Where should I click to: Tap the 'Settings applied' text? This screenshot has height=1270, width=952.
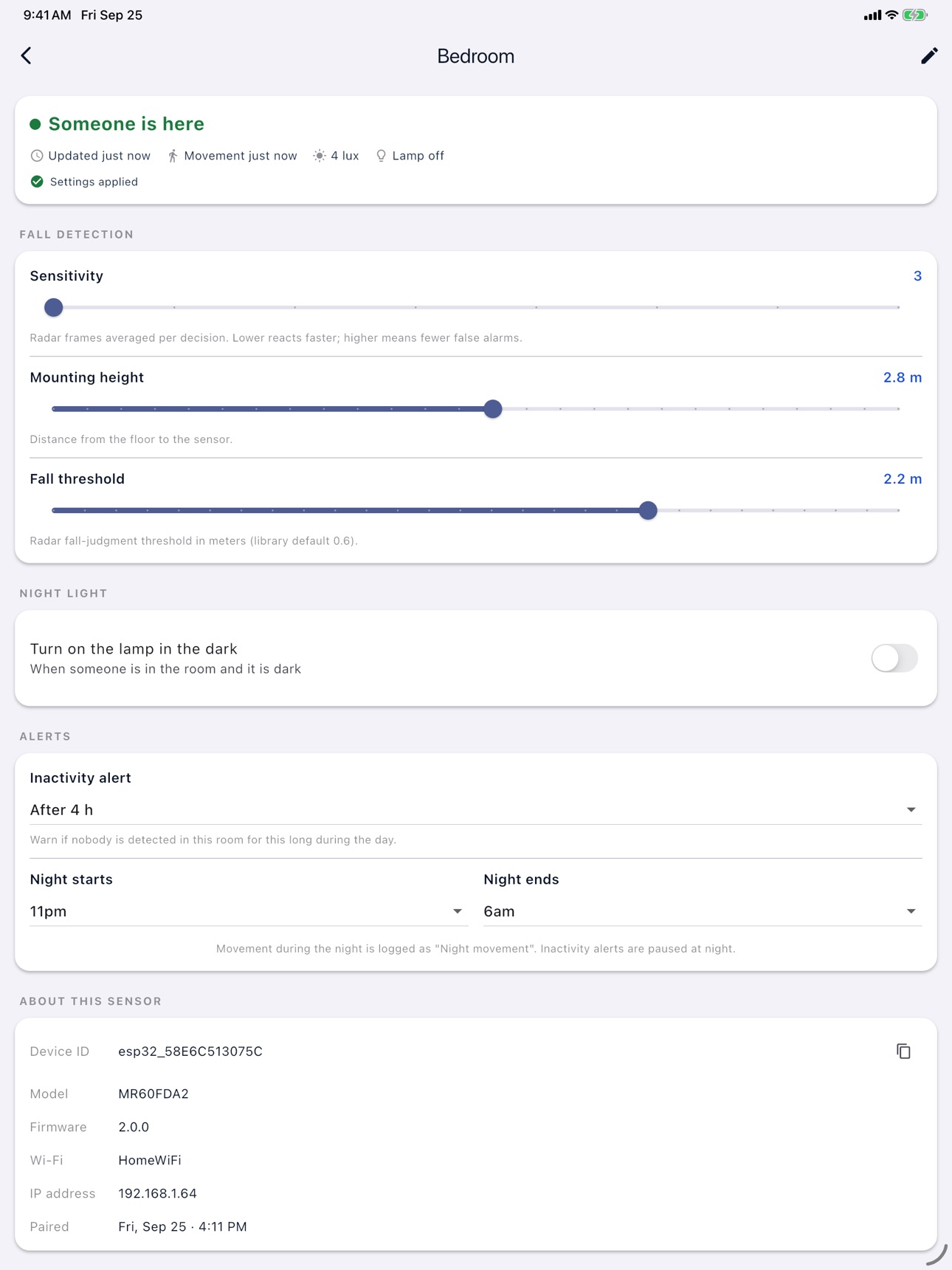[94, 182]
